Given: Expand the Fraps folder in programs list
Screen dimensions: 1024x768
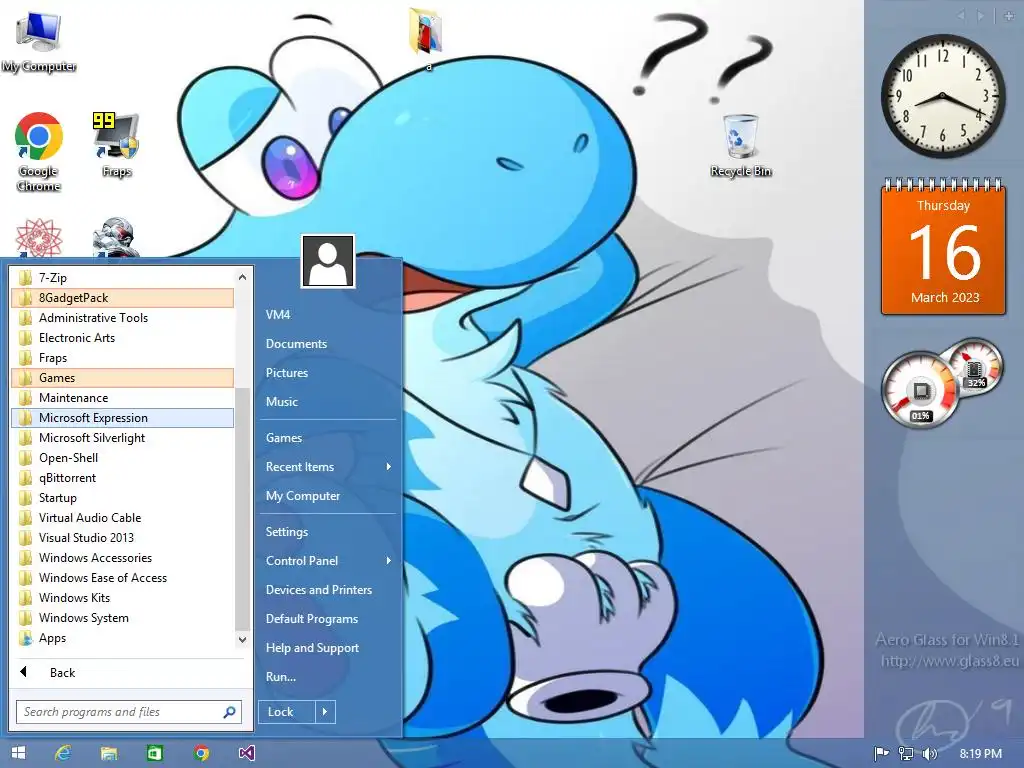Looking at the screenshot, I should pos(122,358).
